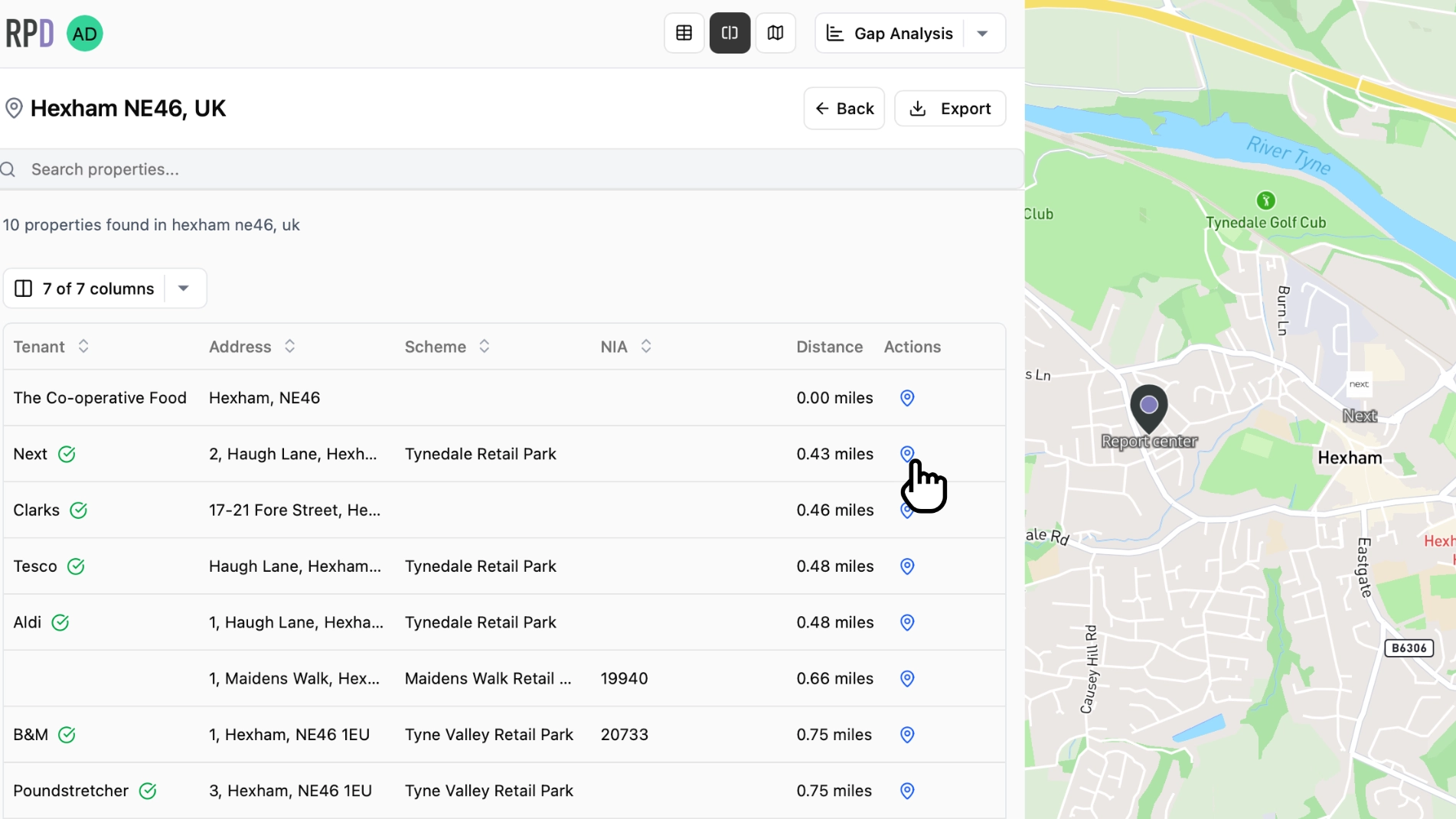Image resolution: width=1456 pixels, height=819 pixels.
Task: Click the Search properties field
Action: 306,169
